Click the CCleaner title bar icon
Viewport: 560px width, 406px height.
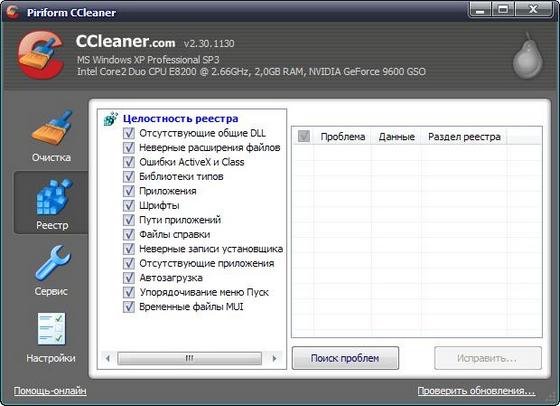tap(13, 11)
